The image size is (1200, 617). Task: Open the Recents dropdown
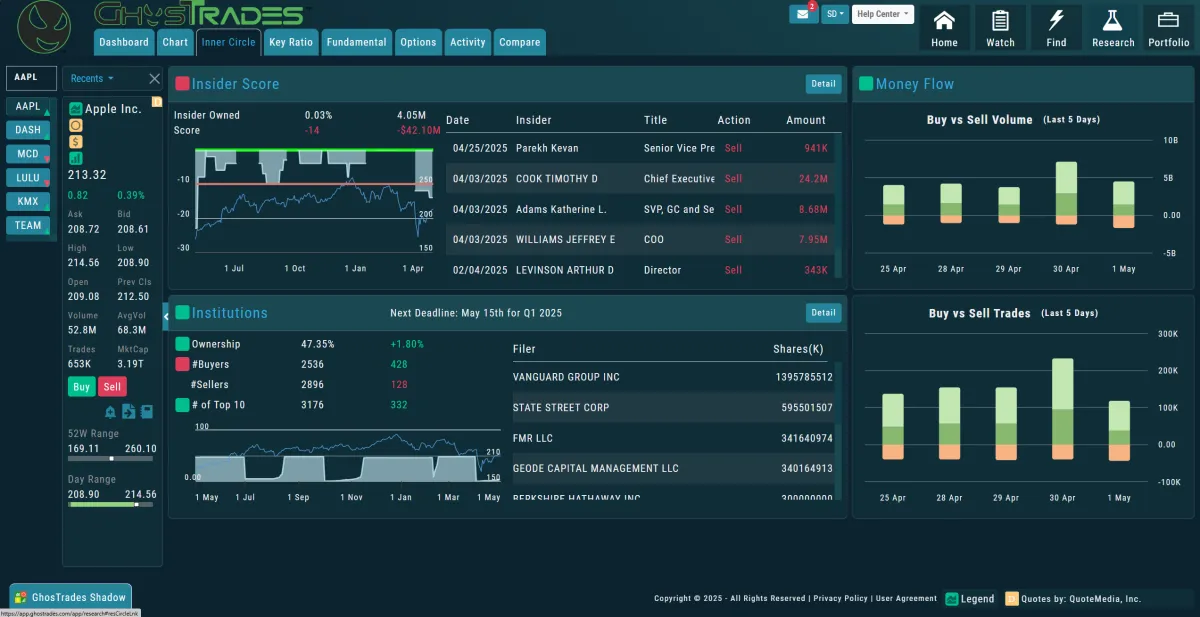pyautogui.click(x=92, y=78)
